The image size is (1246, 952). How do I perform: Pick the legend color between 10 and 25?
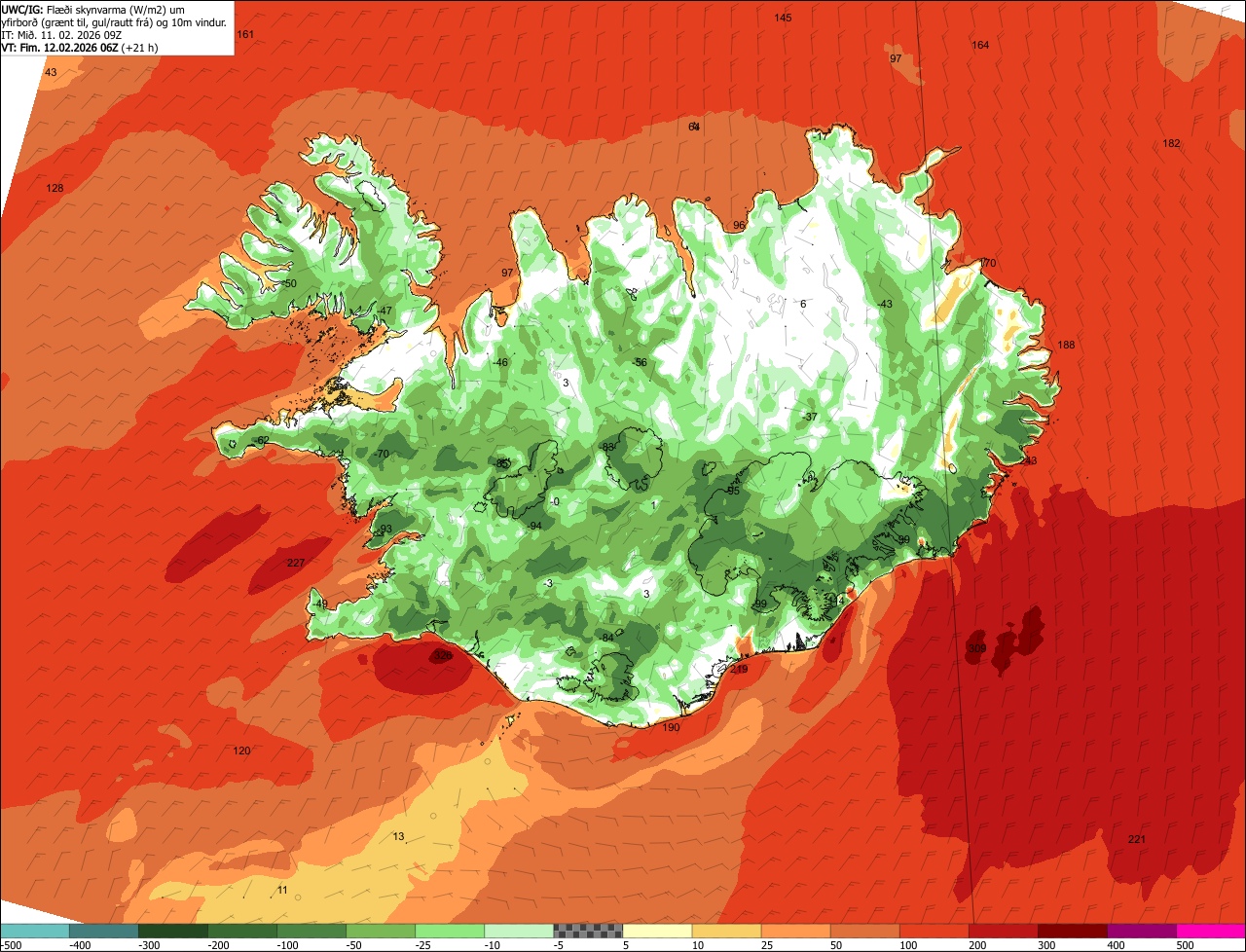pyautogui.click(x=726, y=931)
